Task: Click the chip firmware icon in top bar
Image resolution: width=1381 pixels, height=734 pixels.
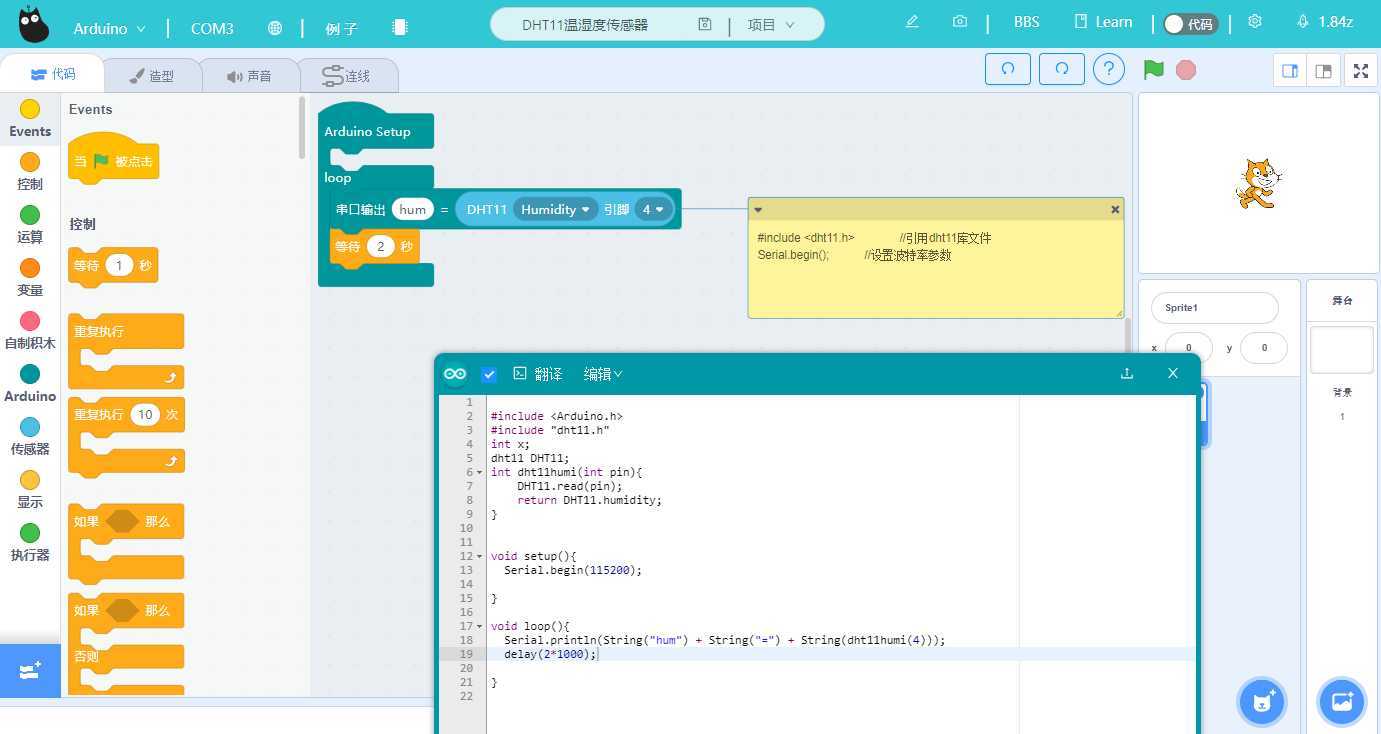Action: (x=400, y=28)
